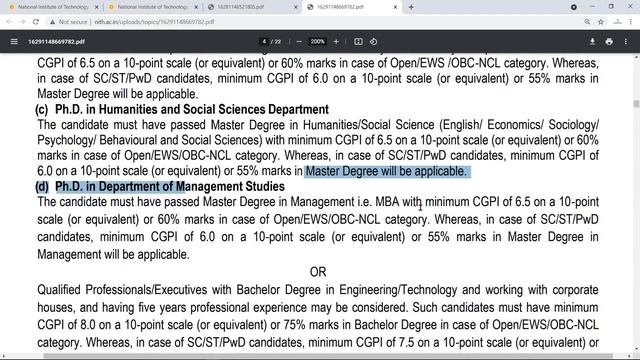Click heading Ph.D. in Department of Management Studies

tap(170, 187)
